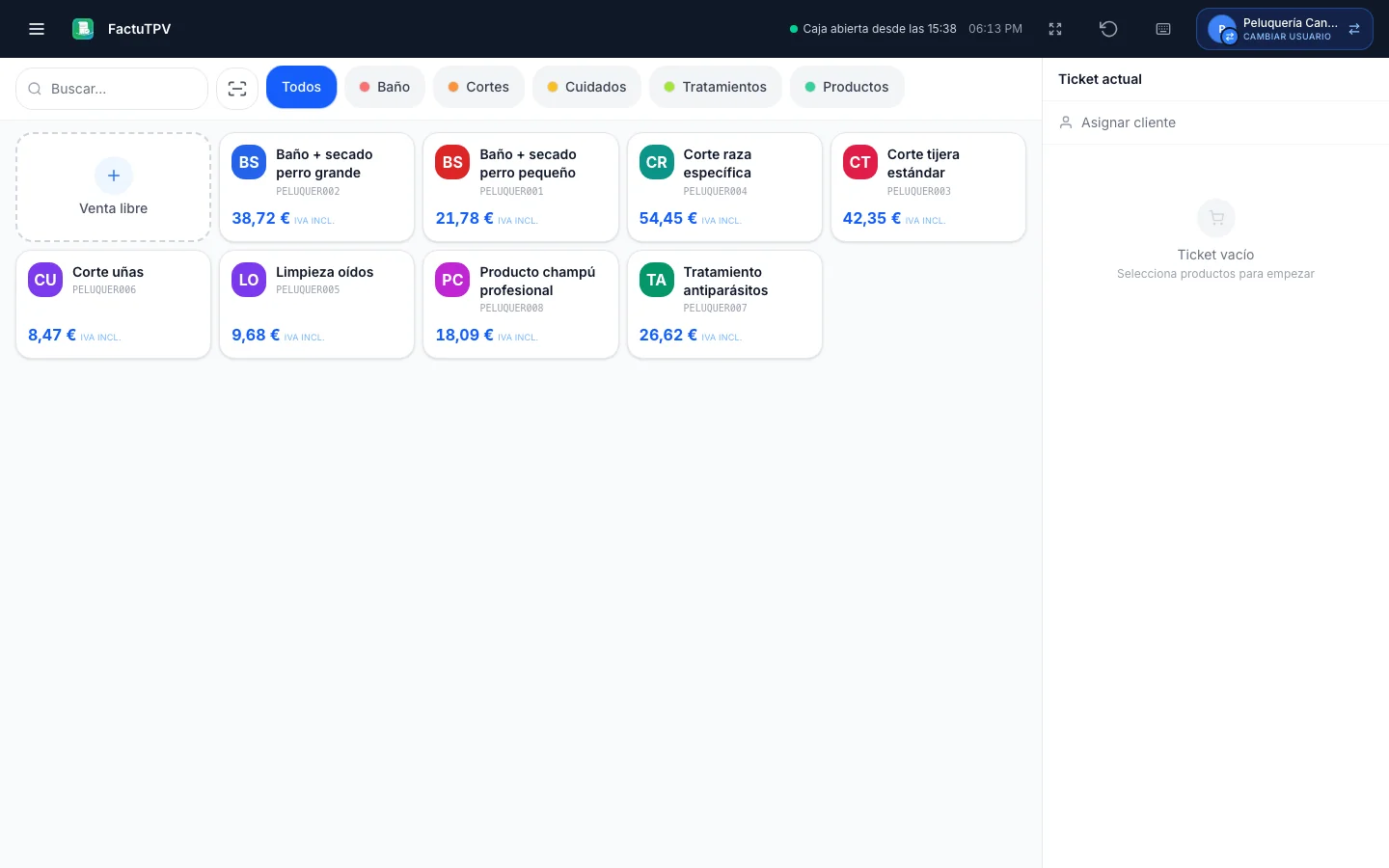Screen dimensions: 1389x868
Task: Click the LO avatar icon
Action: [x=249, y=280]
